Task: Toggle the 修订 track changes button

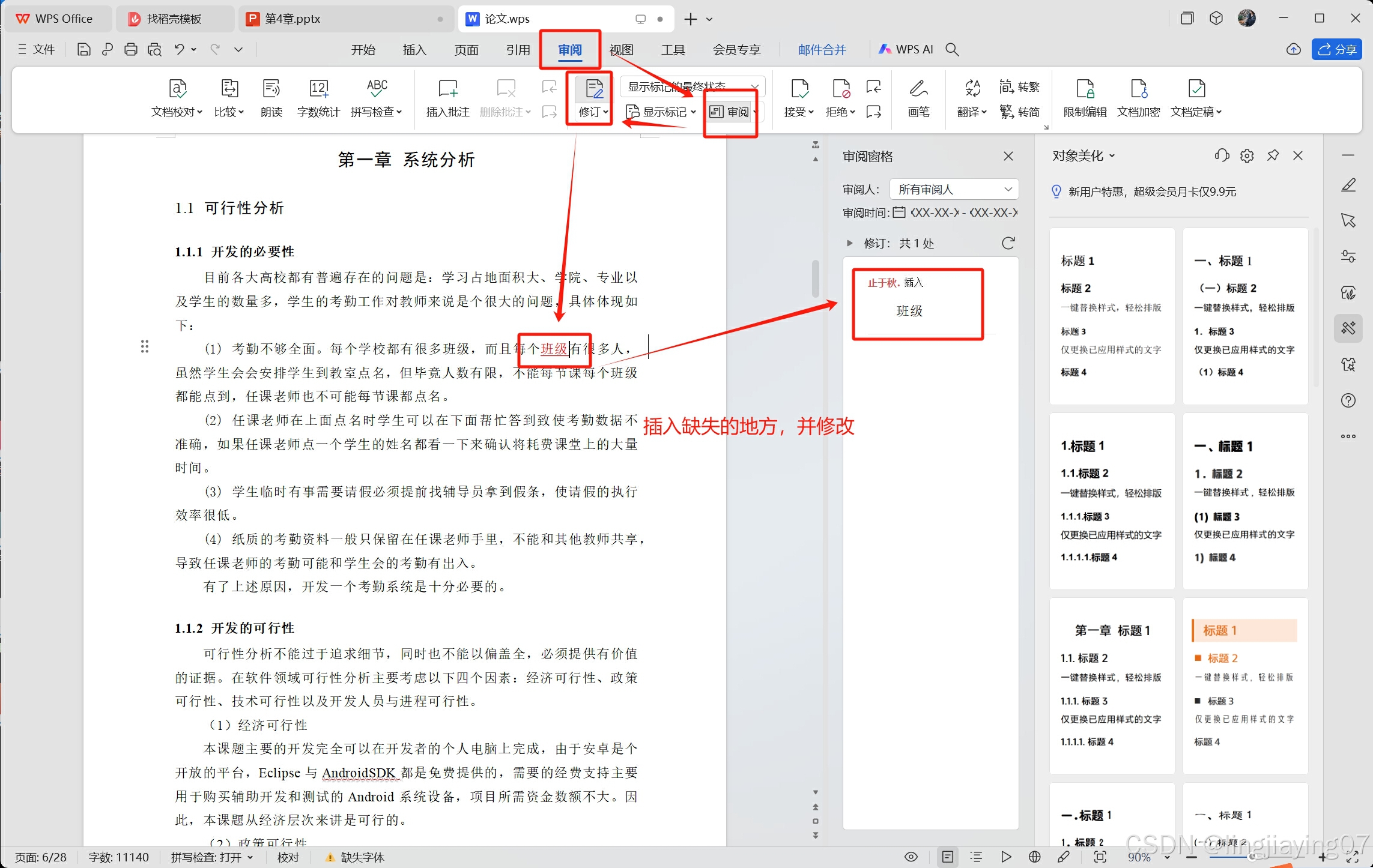Action: point(593,89)
